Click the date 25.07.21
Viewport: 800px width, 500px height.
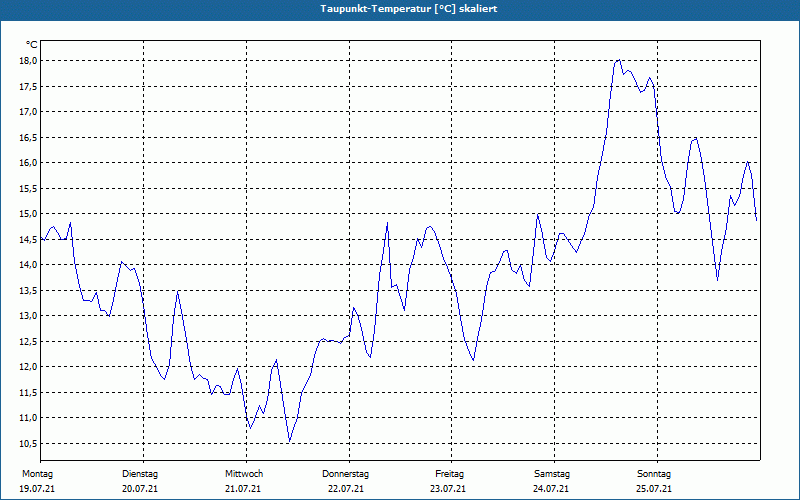click(x=654, y=489)
